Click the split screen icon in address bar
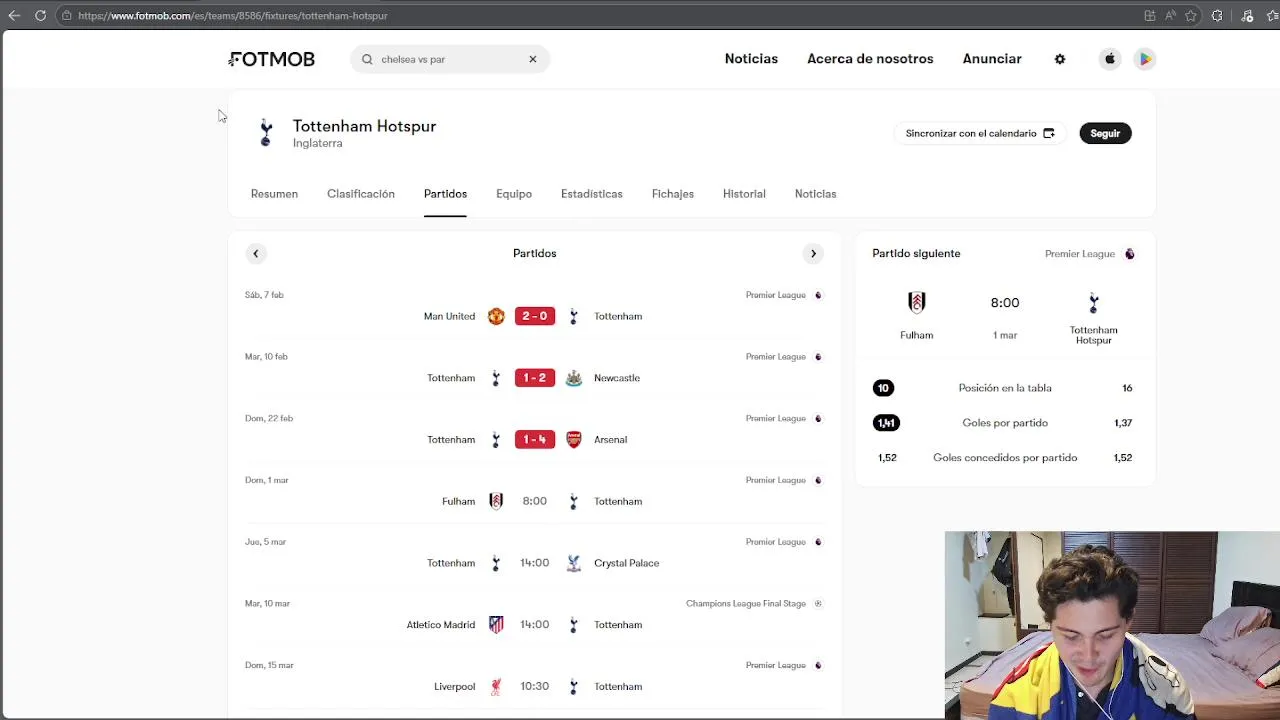The width and height of the screenshot is (1280, 720). pos(1150,16)
